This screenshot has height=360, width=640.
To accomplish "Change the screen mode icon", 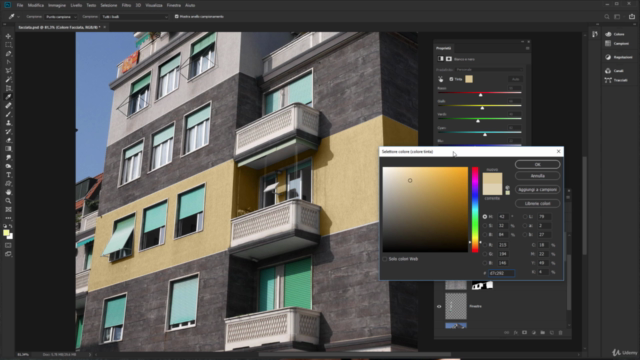I will pyautogui.click(x=8, y=254).
